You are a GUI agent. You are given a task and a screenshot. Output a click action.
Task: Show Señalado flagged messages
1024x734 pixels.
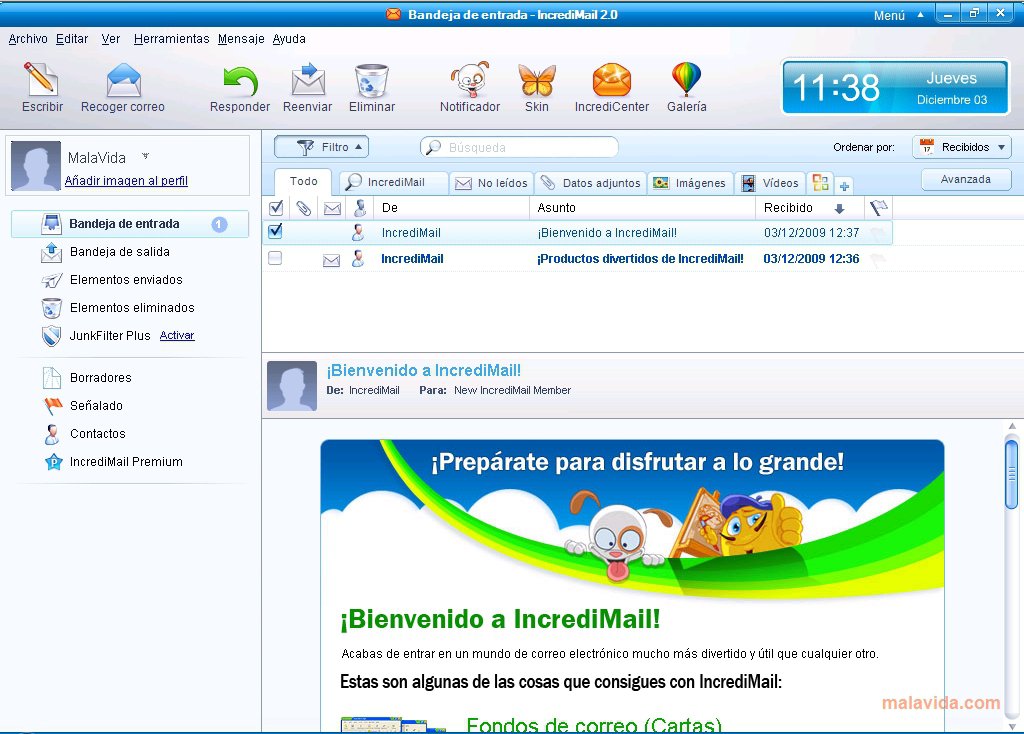tap(96, 406)
